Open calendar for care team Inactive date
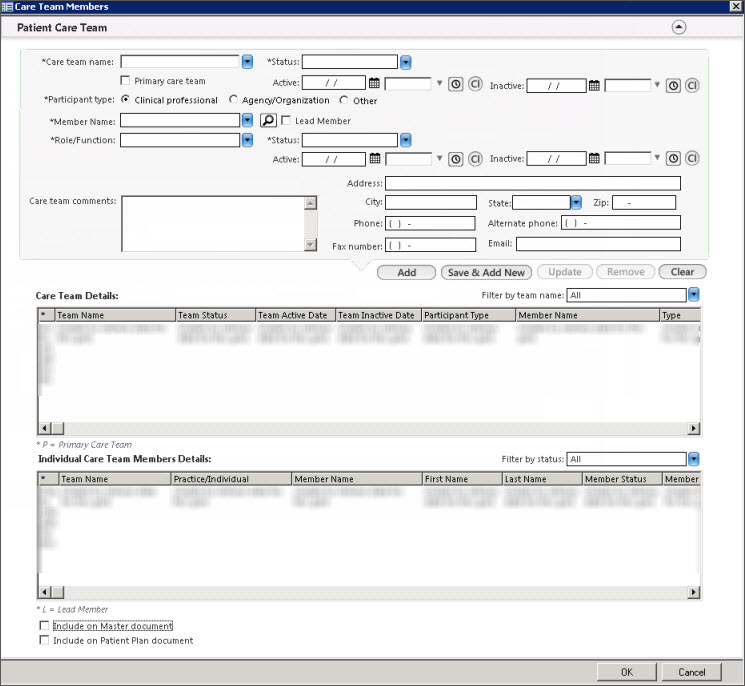This screenshot has width=745, height=686. coord(594,86)
